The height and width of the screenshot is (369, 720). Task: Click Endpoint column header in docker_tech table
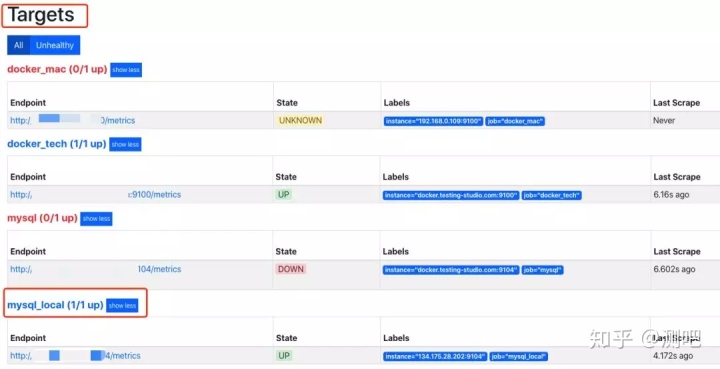click(x=28, y=177)
